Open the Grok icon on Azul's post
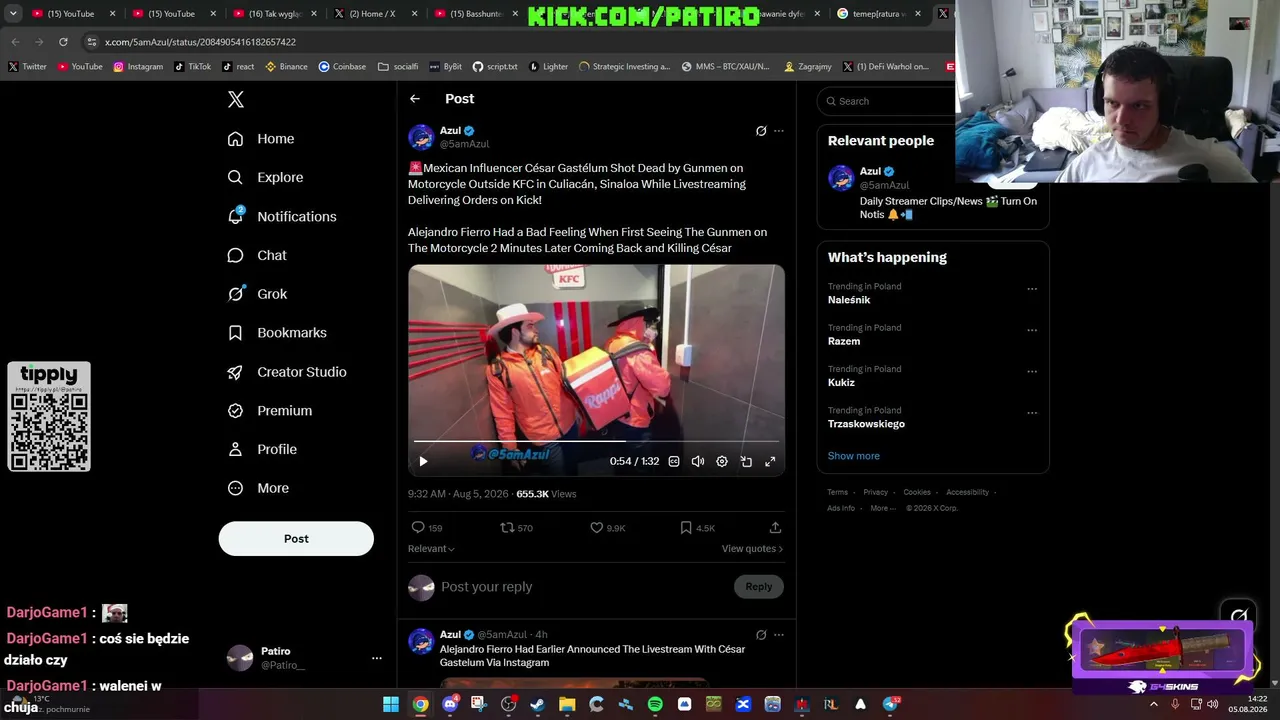 coord(761,131)
